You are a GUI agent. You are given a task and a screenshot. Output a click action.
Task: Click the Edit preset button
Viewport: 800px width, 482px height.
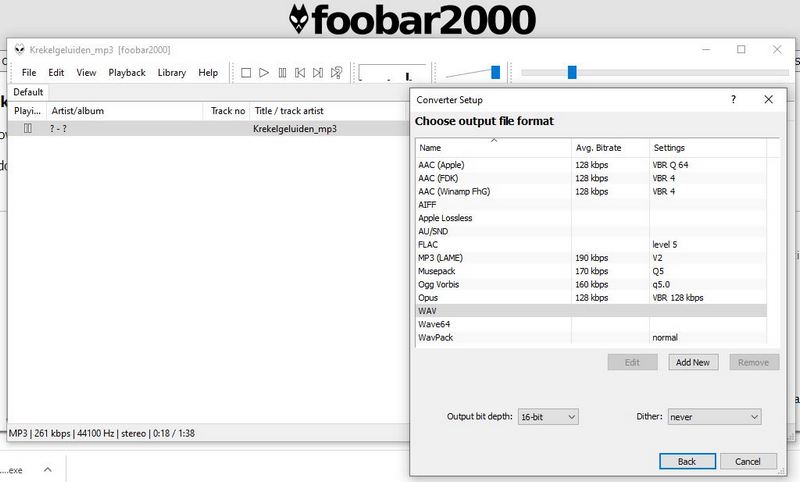pyautogui.click(x=632, y=362)
